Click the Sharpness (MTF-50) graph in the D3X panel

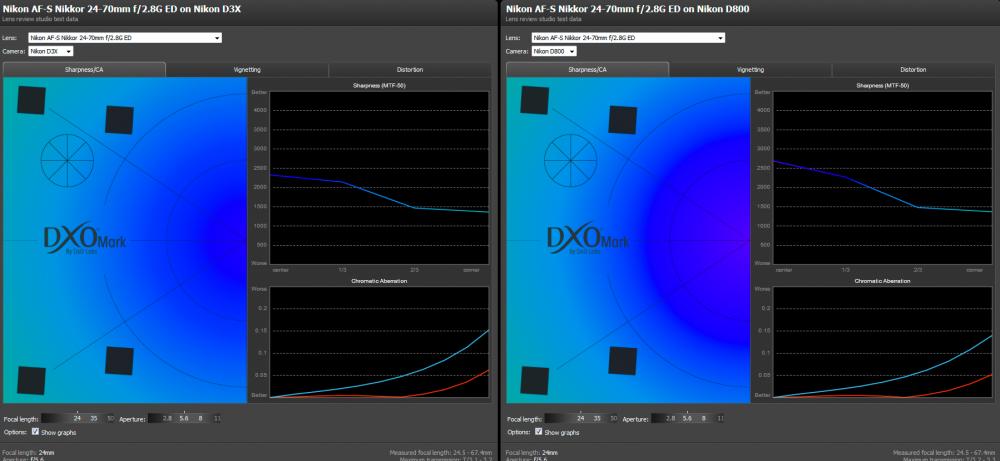tap(379, 178)
